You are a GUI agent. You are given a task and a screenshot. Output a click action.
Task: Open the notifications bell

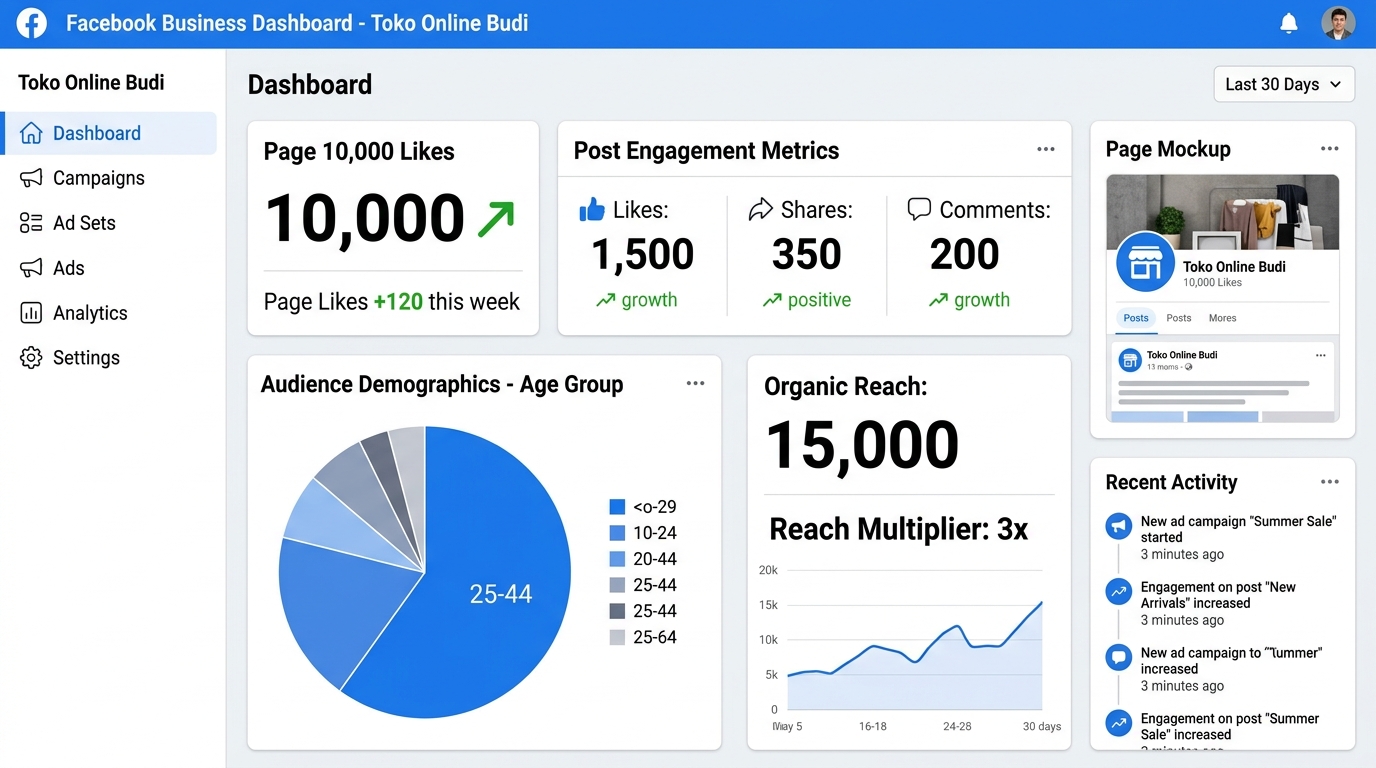pyautogui.click(x=1289, y=23)
